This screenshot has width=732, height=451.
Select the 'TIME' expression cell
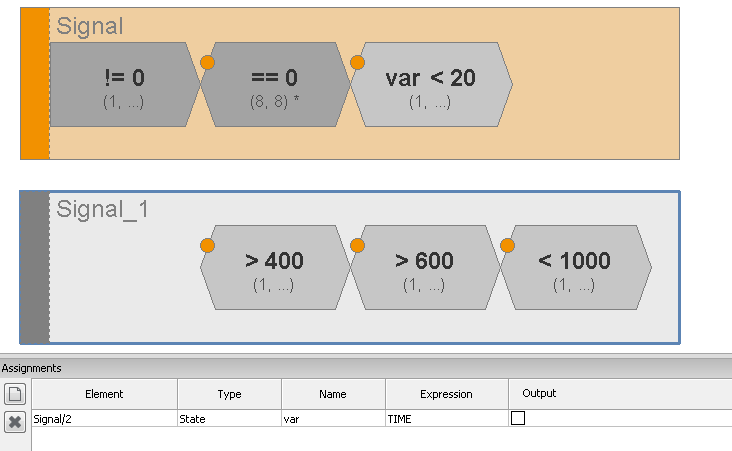[446, 419]
